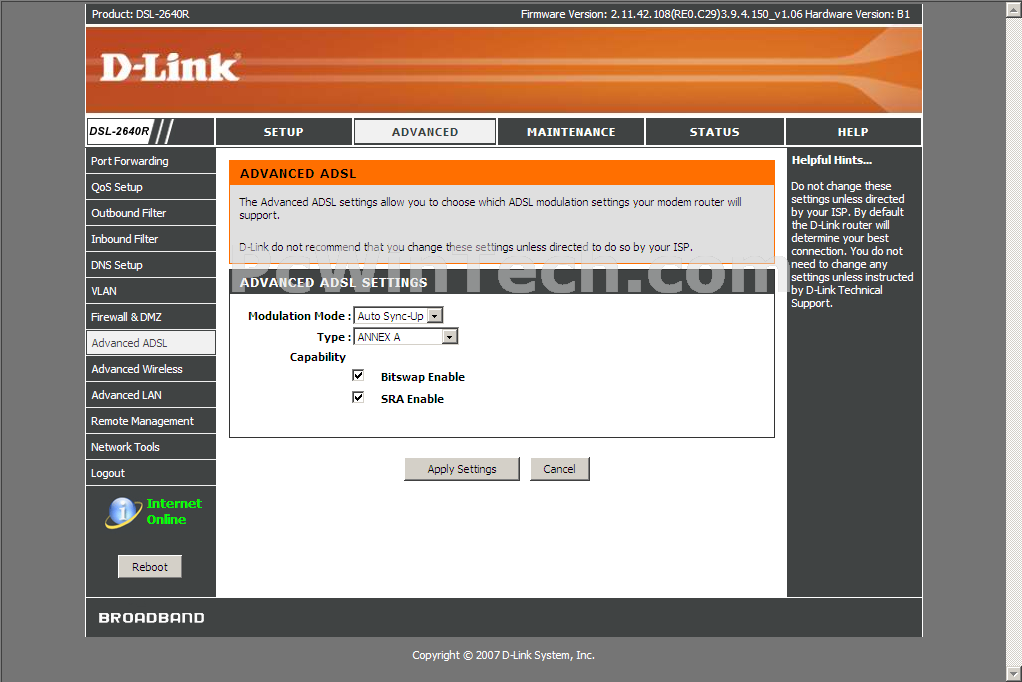The width and height of the screenshot is (1022, 682).
Task: Open the HELP tab
Action: 853,132
